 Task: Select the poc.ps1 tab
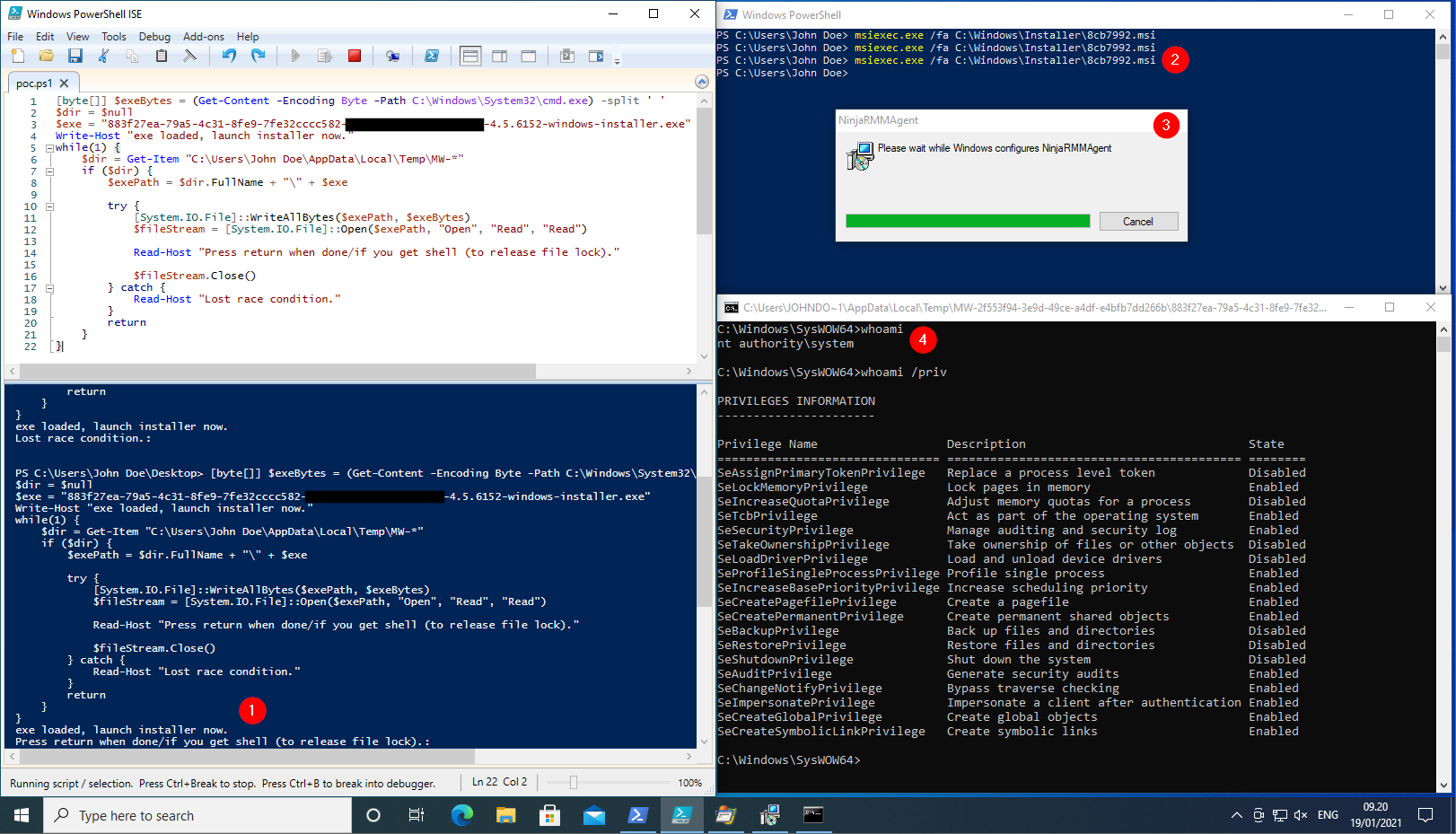(x=36, y=82)
